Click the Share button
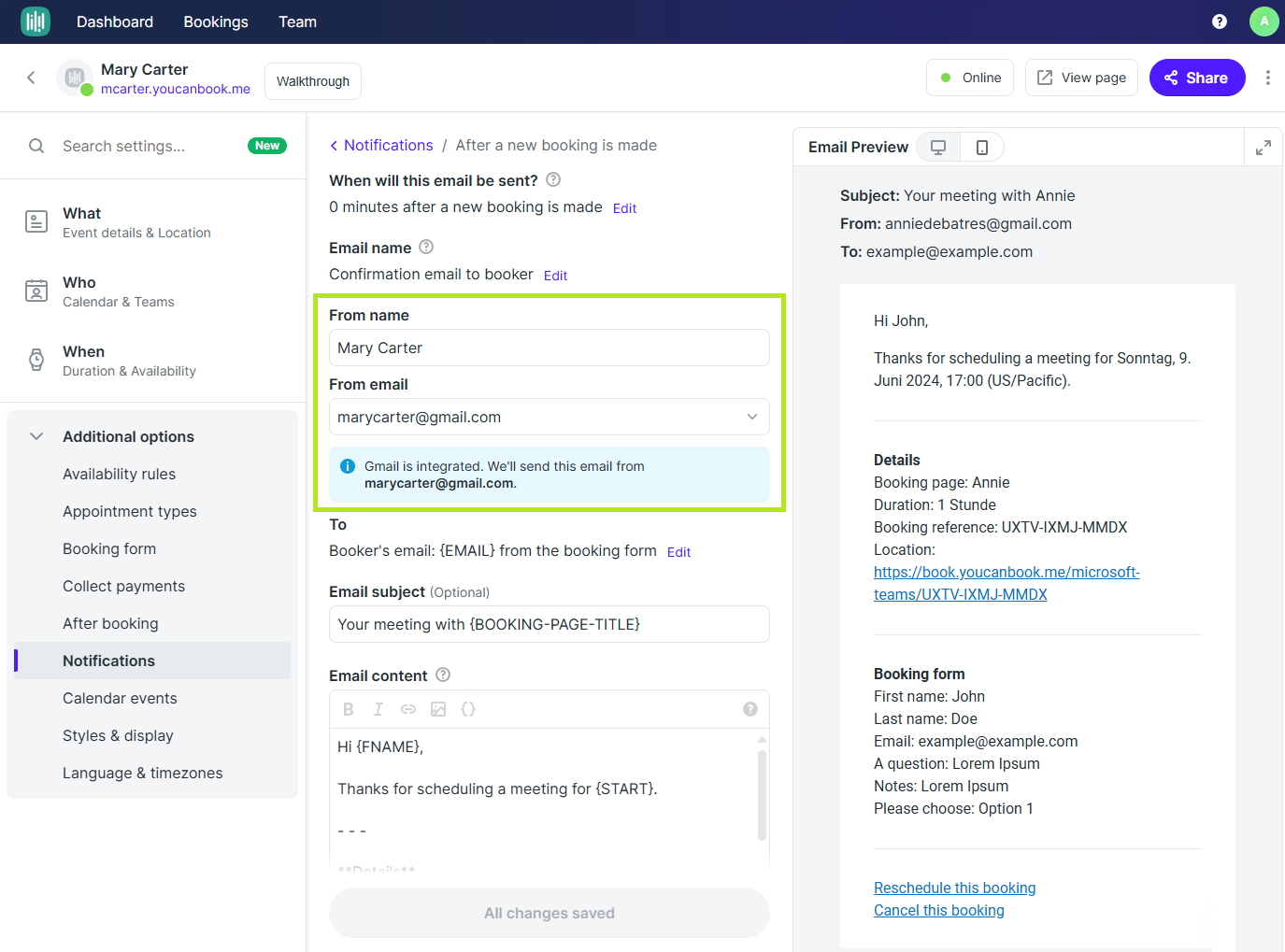Image resolution: width=1285 pixels, height=952 pixels. point(1196,78)
